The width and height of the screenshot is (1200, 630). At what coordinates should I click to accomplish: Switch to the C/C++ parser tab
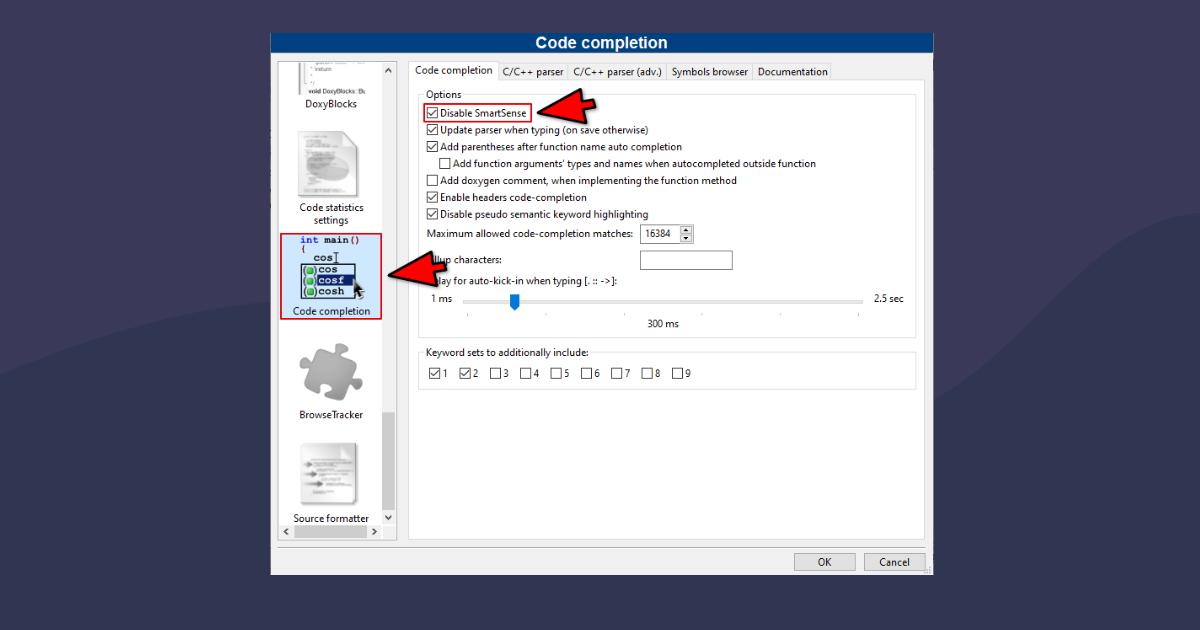click(533, 71)
